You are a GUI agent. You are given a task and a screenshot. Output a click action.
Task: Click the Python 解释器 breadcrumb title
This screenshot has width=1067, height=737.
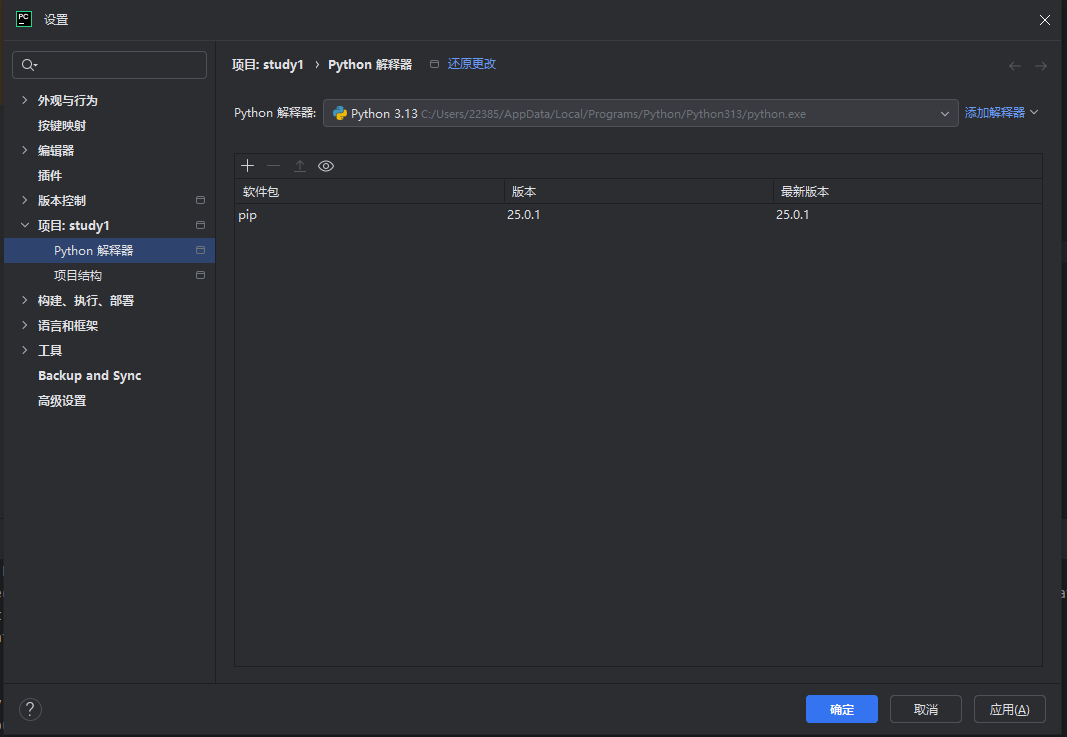(x=370, y=65)
